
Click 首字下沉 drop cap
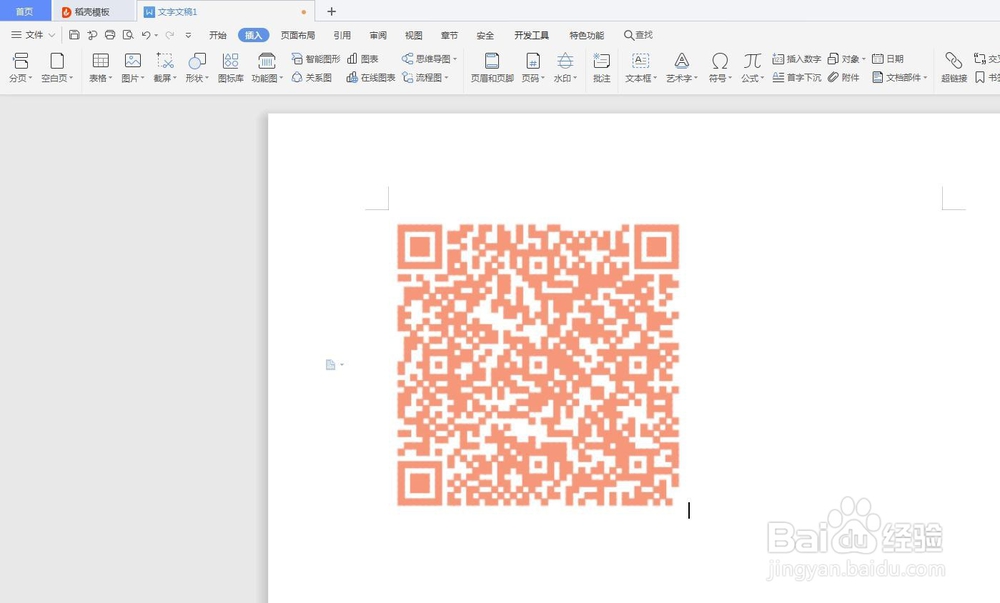tap(797, 78)
